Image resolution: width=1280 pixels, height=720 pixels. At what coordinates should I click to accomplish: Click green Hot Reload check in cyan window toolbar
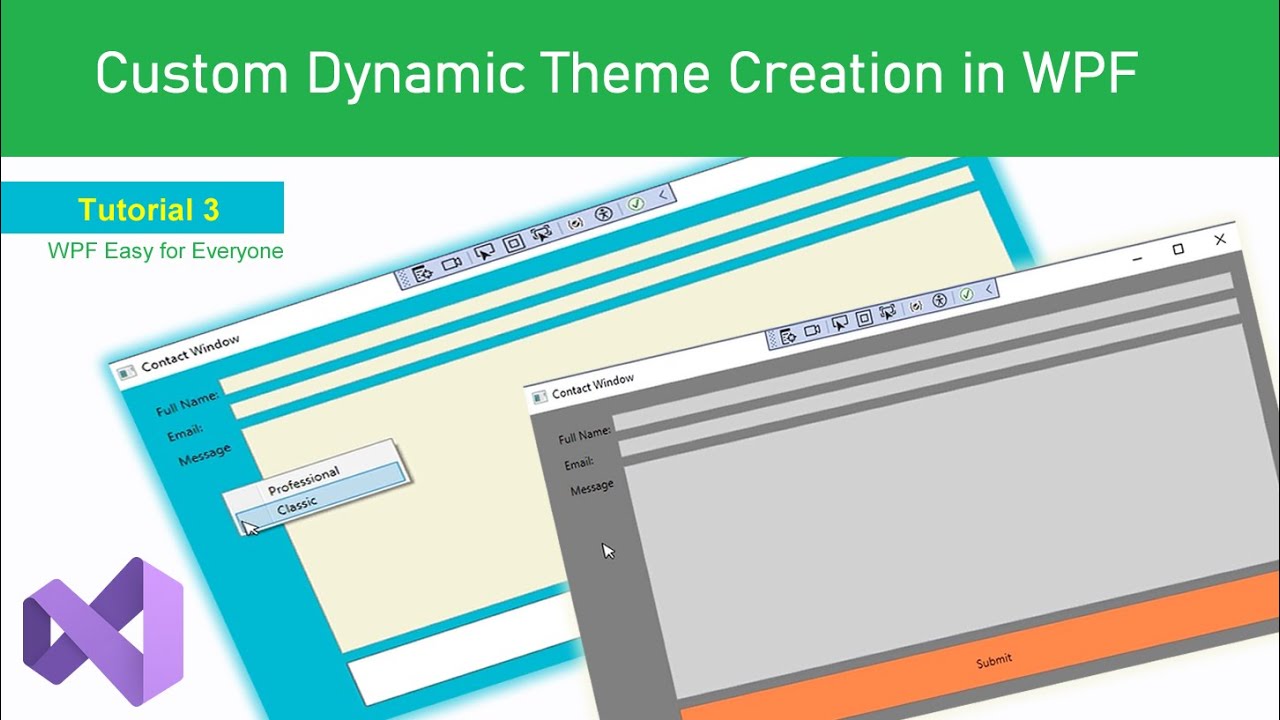635,204
